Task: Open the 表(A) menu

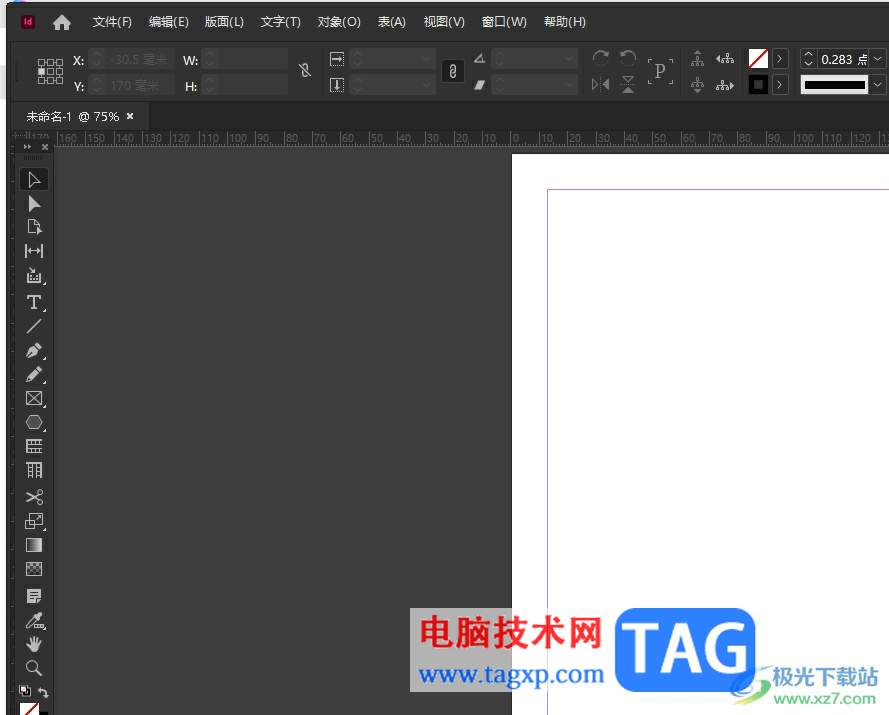Action: pos(392,22)
